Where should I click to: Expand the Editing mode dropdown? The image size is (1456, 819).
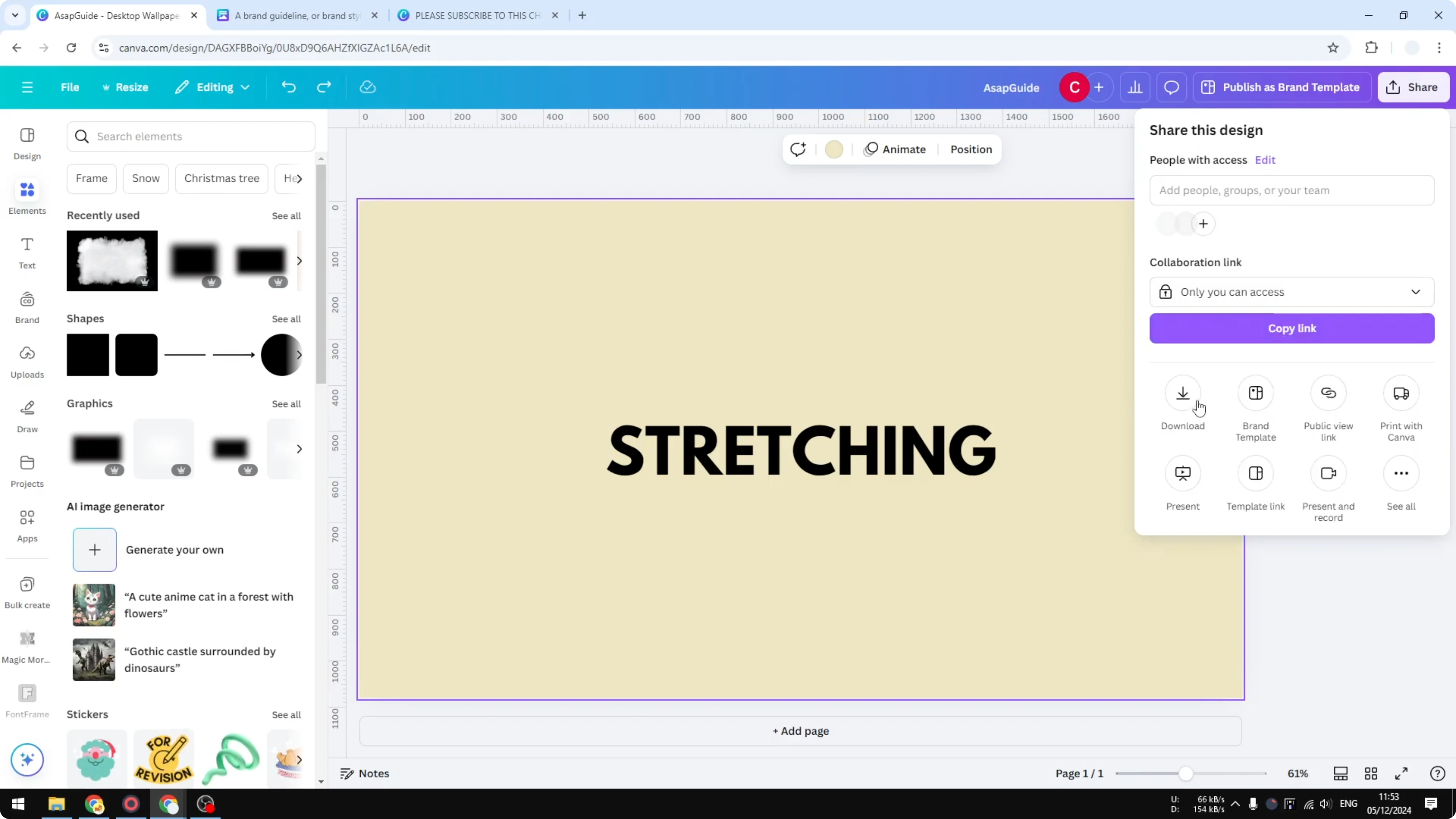(x=212, y=87)
